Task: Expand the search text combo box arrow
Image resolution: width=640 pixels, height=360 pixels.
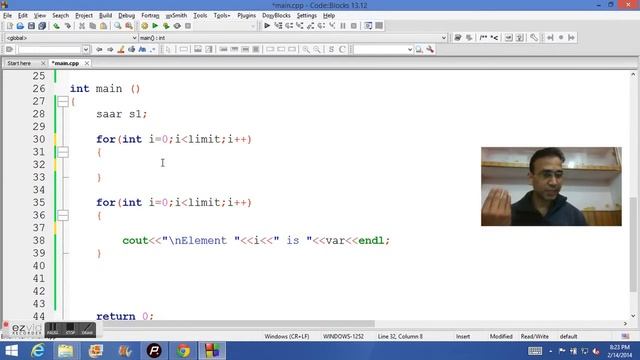Action: tap(86, 49)
